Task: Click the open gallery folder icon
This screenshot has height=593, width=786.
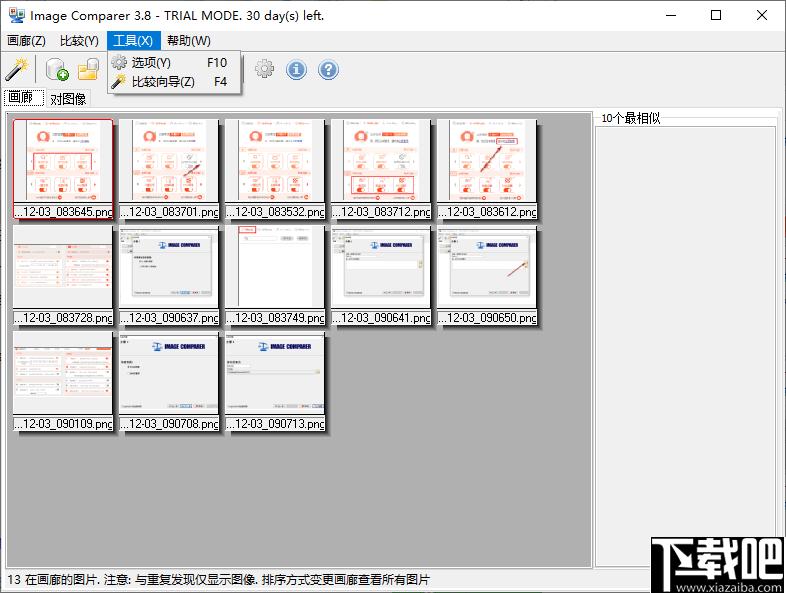Action: 88,69
